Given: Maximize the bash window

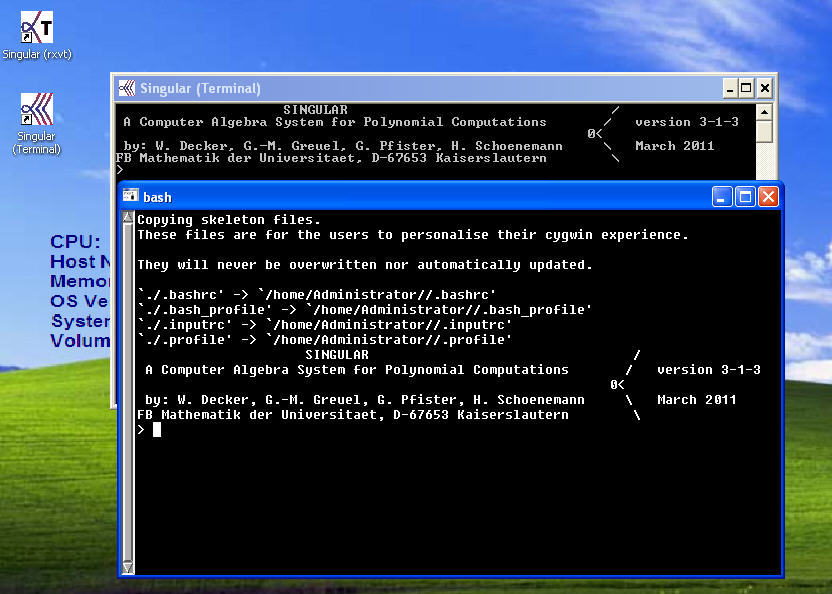Looking at the screenshot, I should (x=745, y=197).
